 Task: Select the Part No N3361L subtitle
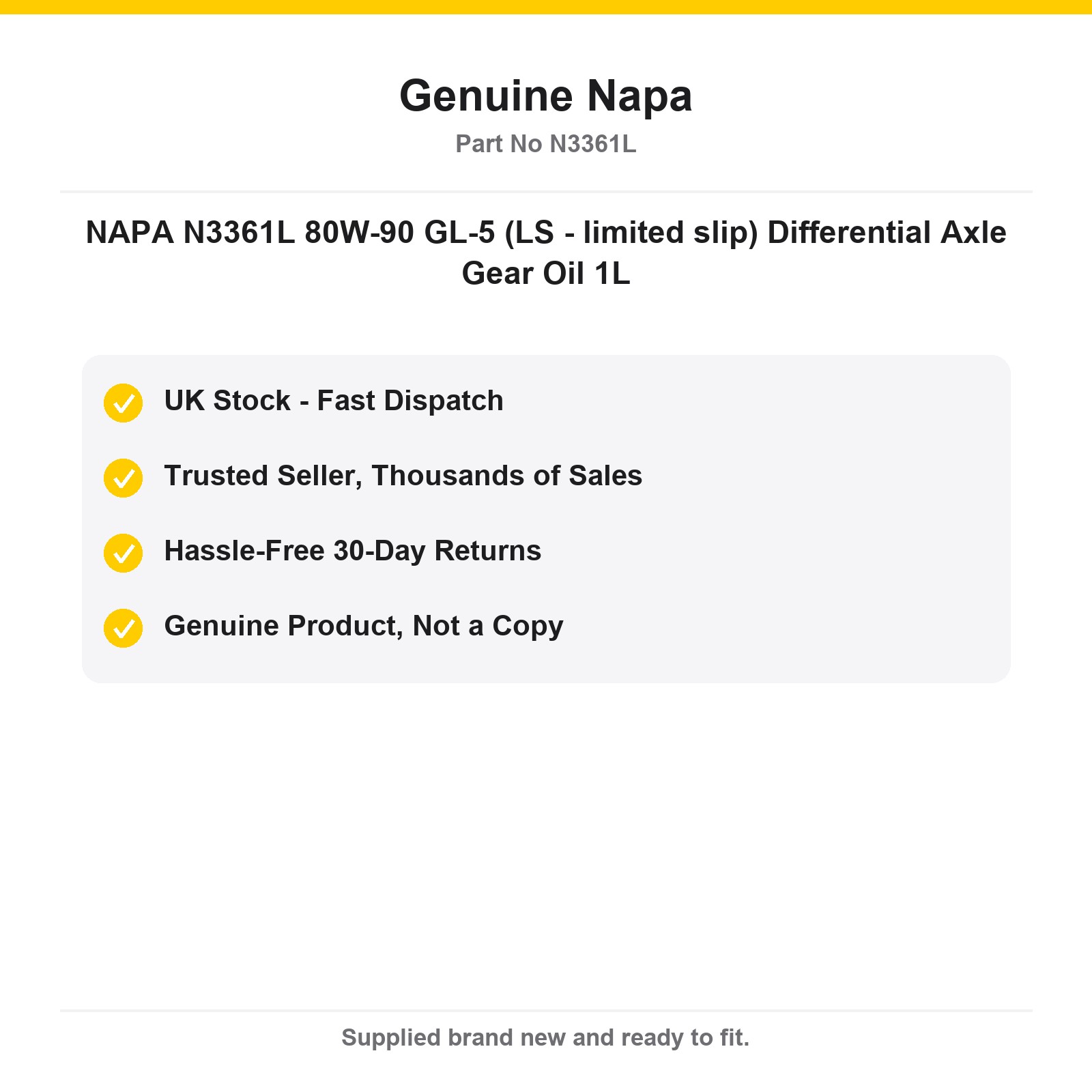point(546,144)
